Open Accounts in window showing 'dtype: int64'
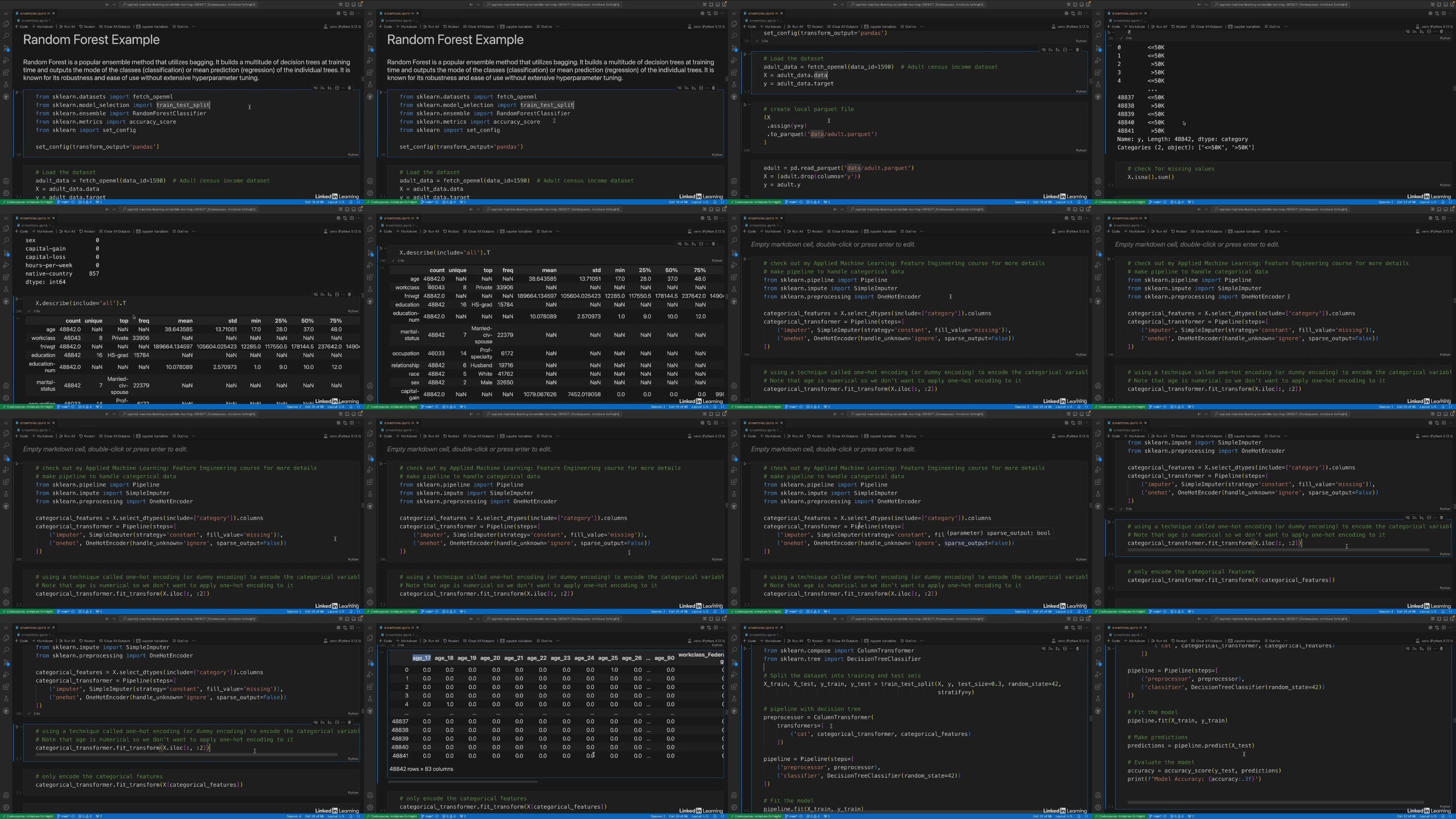The width and height of the screenshot is (1456, 819). (6, 386)
